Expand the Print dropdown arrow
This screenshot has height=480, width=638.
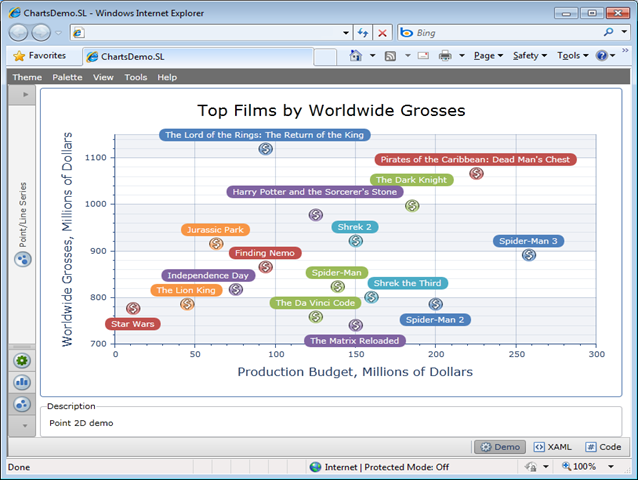(x=462, y=56)
